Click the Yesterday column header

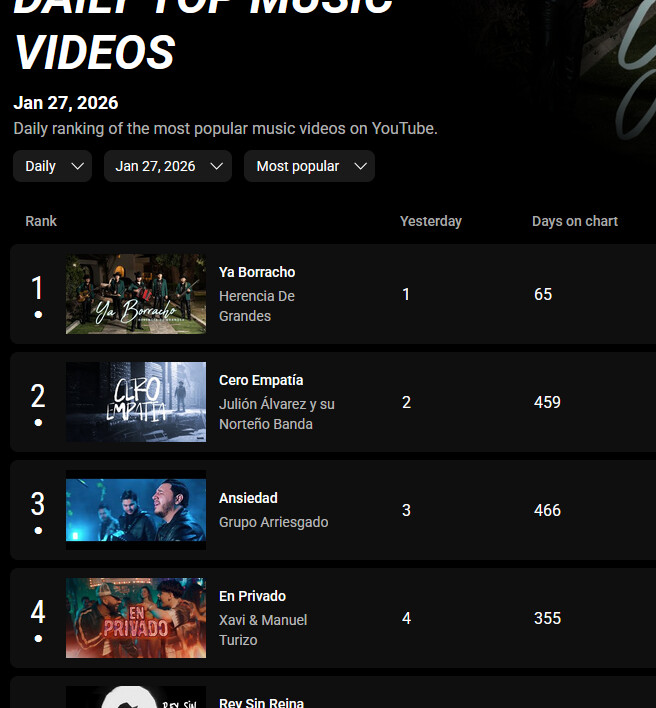pos(430,221)
